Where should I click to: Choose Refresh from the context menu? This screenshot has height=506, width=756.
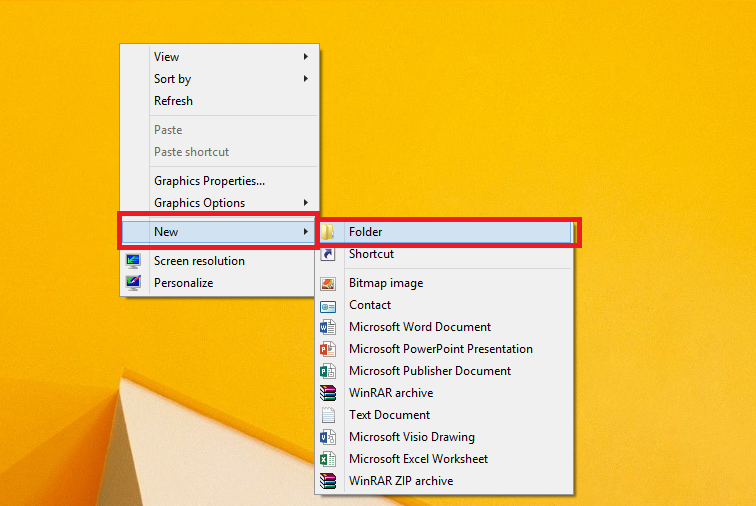point(219,101)
